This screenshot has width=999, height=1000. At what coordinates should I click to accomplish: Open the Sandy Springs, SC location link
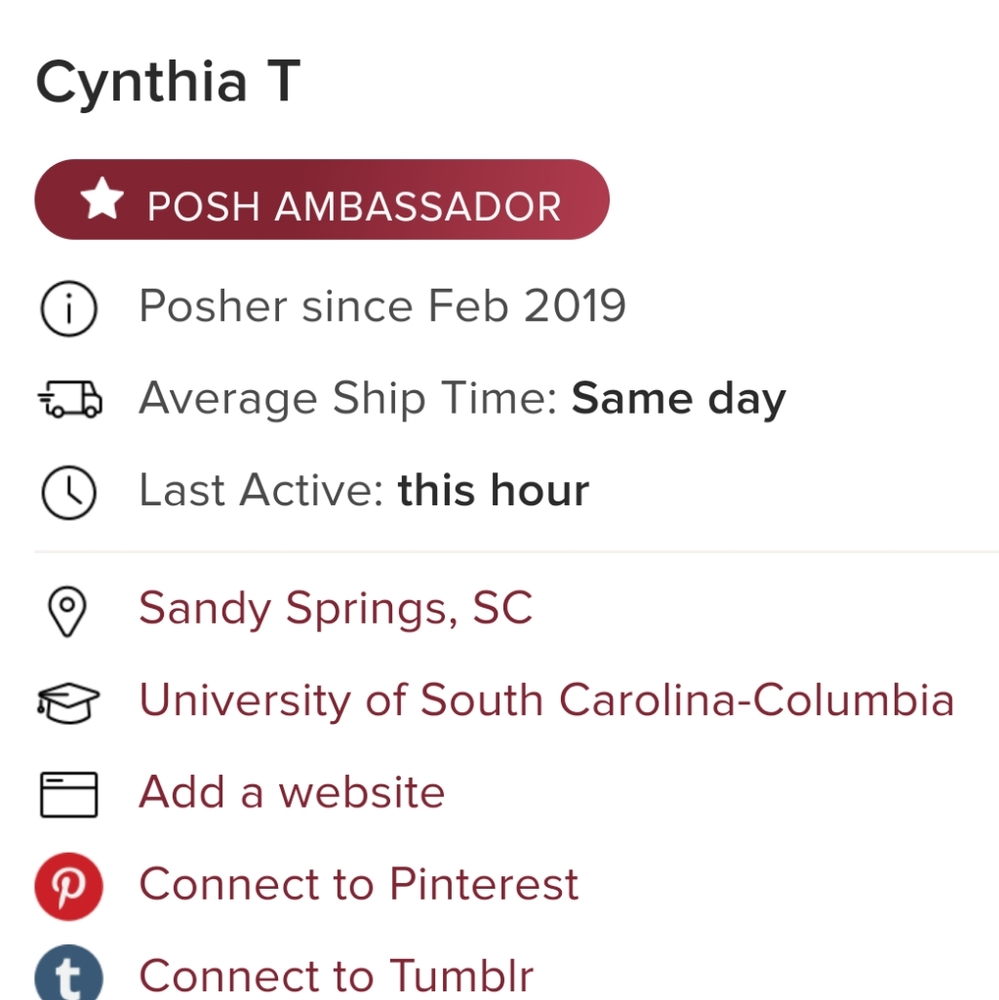[x=335, y=609]
